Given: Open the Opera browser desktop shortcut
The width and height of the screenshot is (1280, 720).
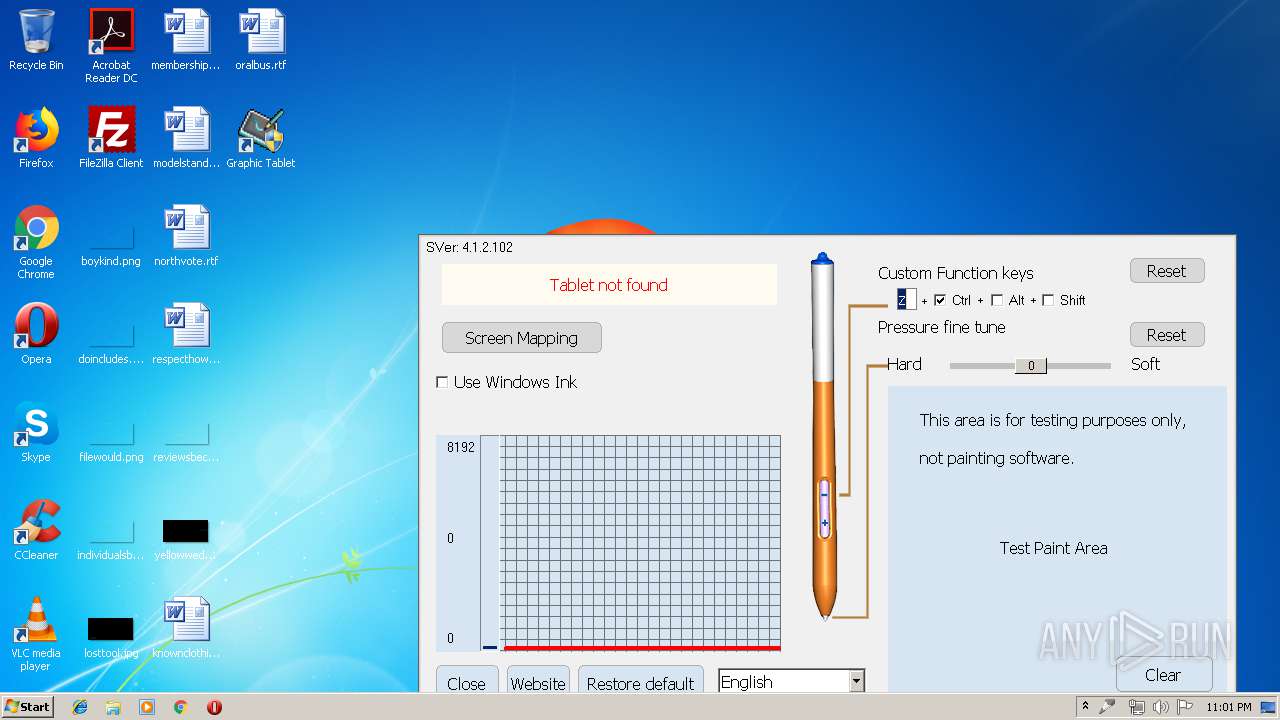Looking at the screenshot, I should (36, 334).
